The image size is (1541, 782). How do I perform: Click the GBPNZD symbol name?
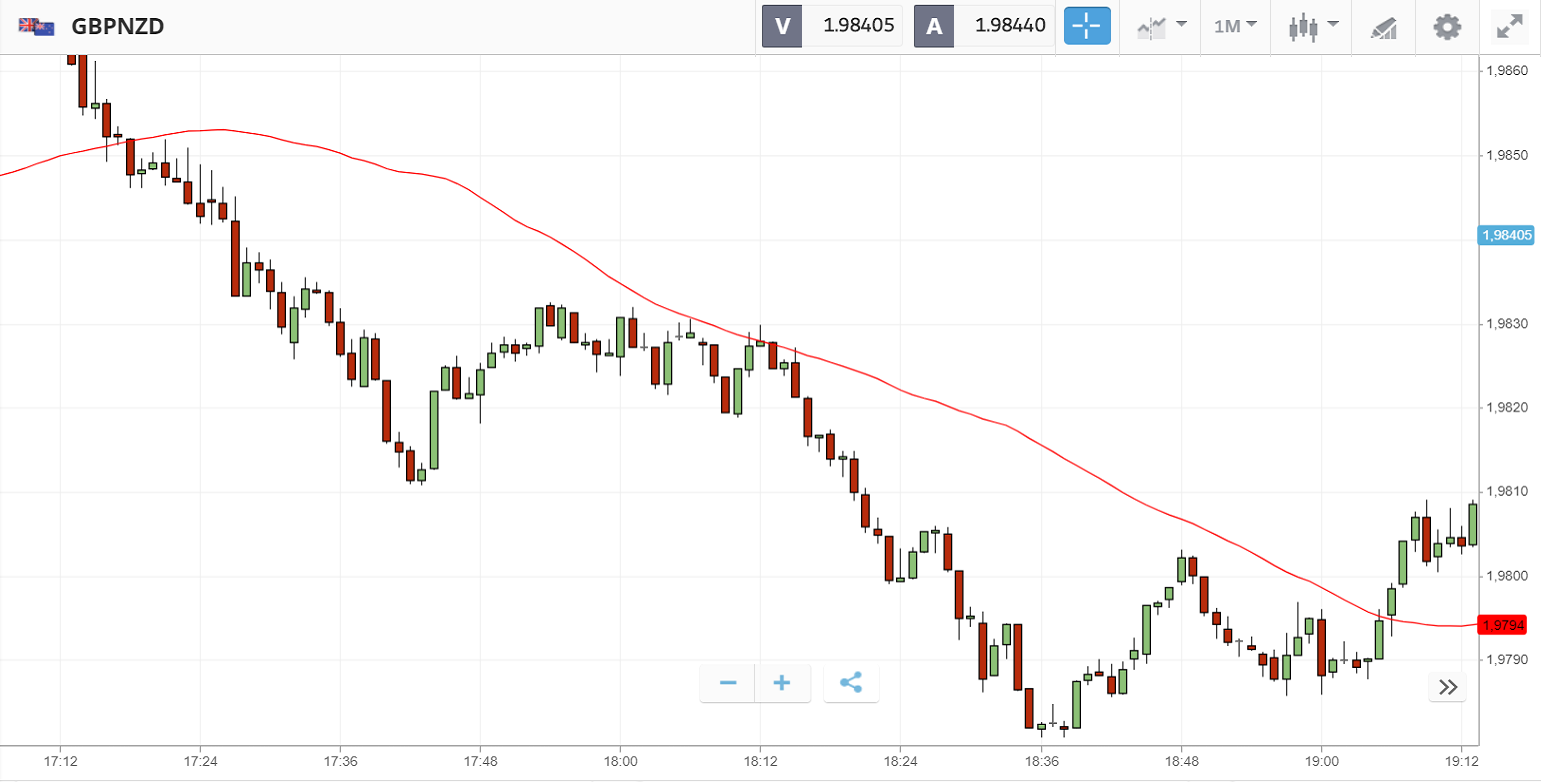click(118, 26)
